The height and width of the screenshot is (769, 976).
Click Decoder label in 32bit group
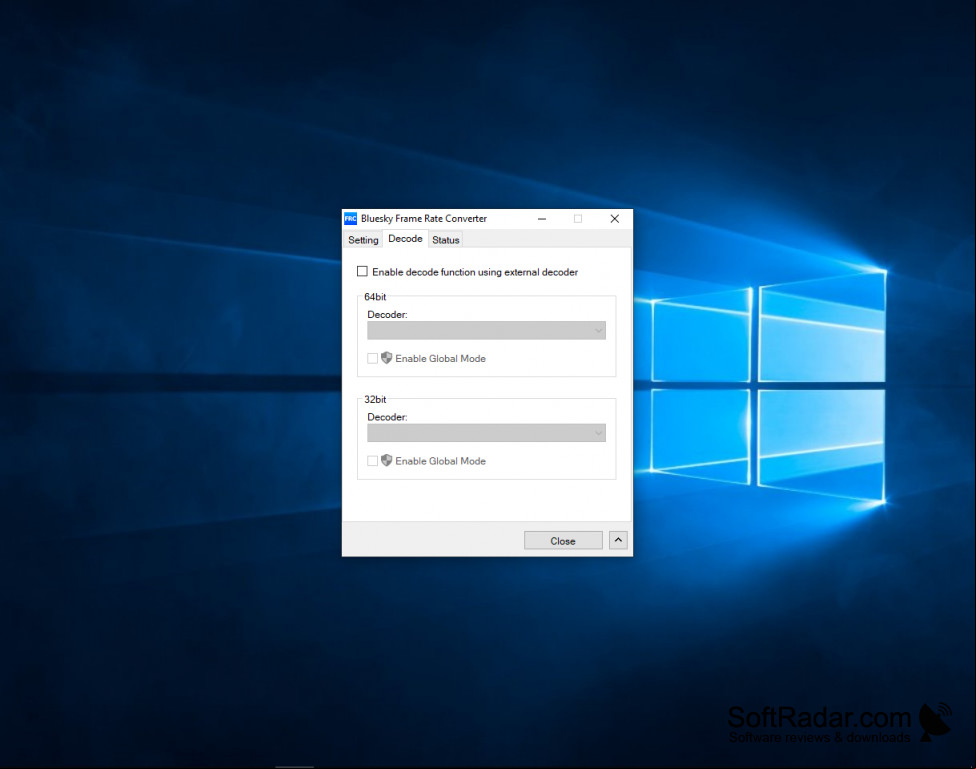(387, 417)
